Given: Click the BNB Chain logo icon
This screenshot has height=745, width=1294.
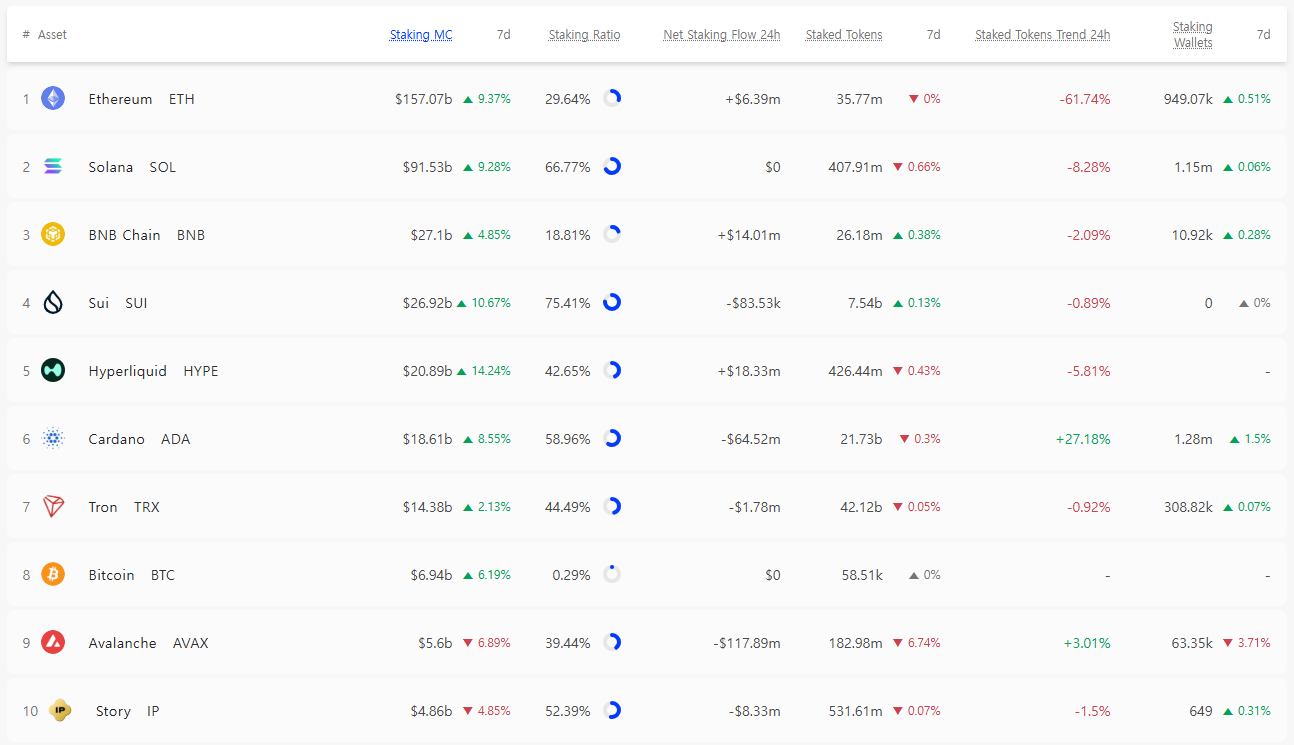Looking at the screenshot, I should pos(53,234).
